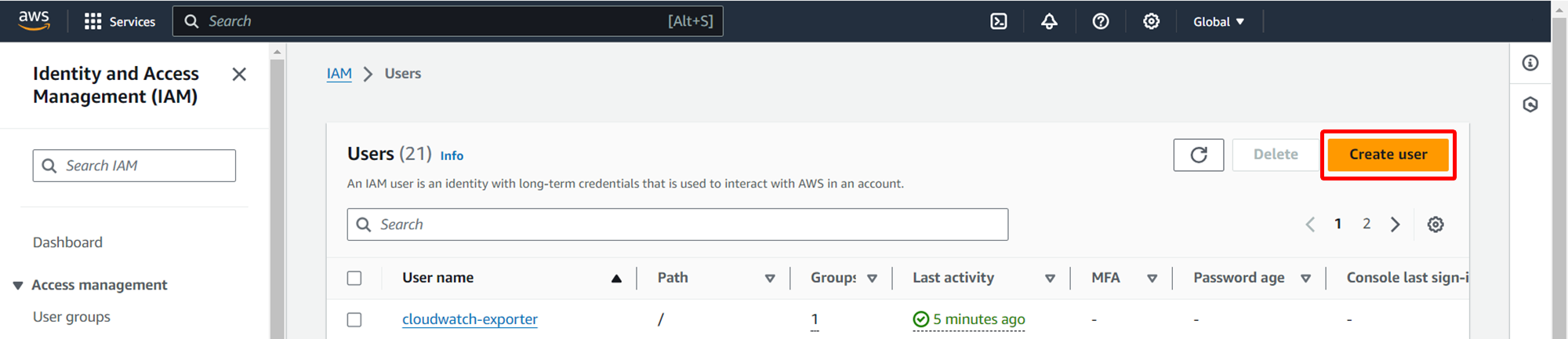Collapse the Access management section
The height and width of the screenshot is (339, 1568).
click(x=18, y=285)
